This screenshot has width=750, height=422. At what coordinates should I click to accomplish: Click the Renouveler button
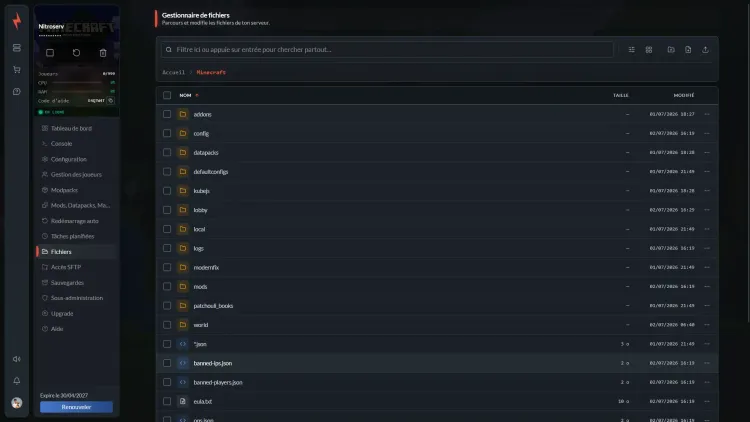click(77, 407)
